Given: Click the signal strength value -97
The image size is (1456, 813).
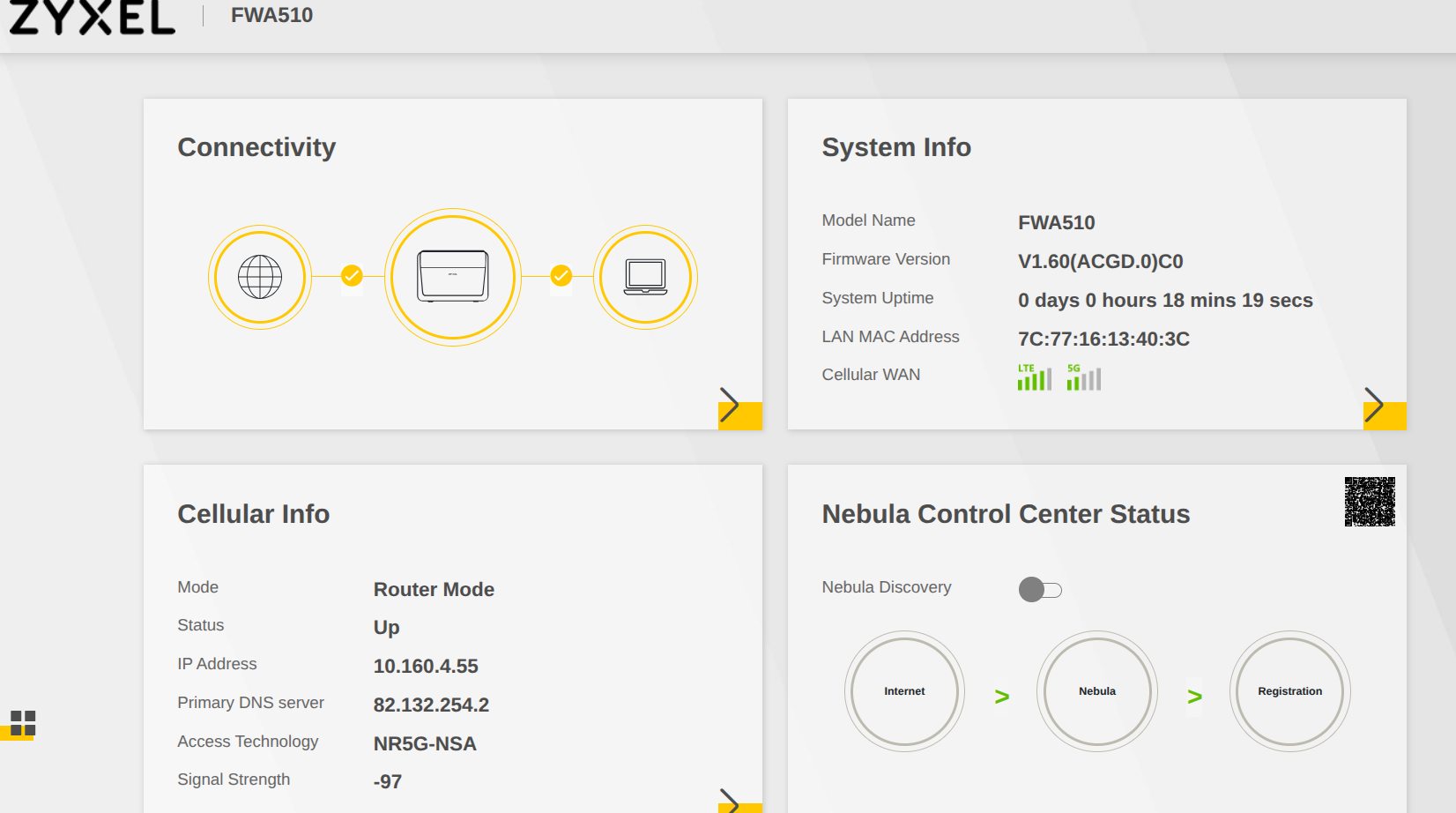Looking at the screenshot, I should (x=388, y=781).
